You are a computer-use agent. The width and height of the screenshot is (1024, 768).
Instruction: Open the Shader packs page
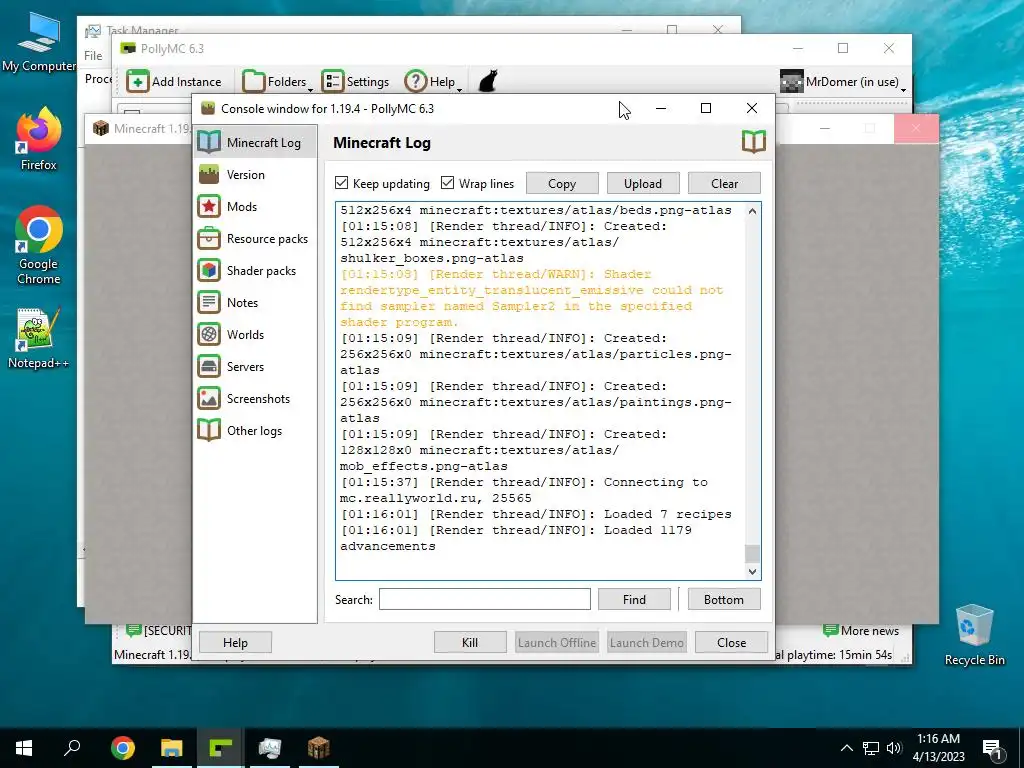click(255, 270)
